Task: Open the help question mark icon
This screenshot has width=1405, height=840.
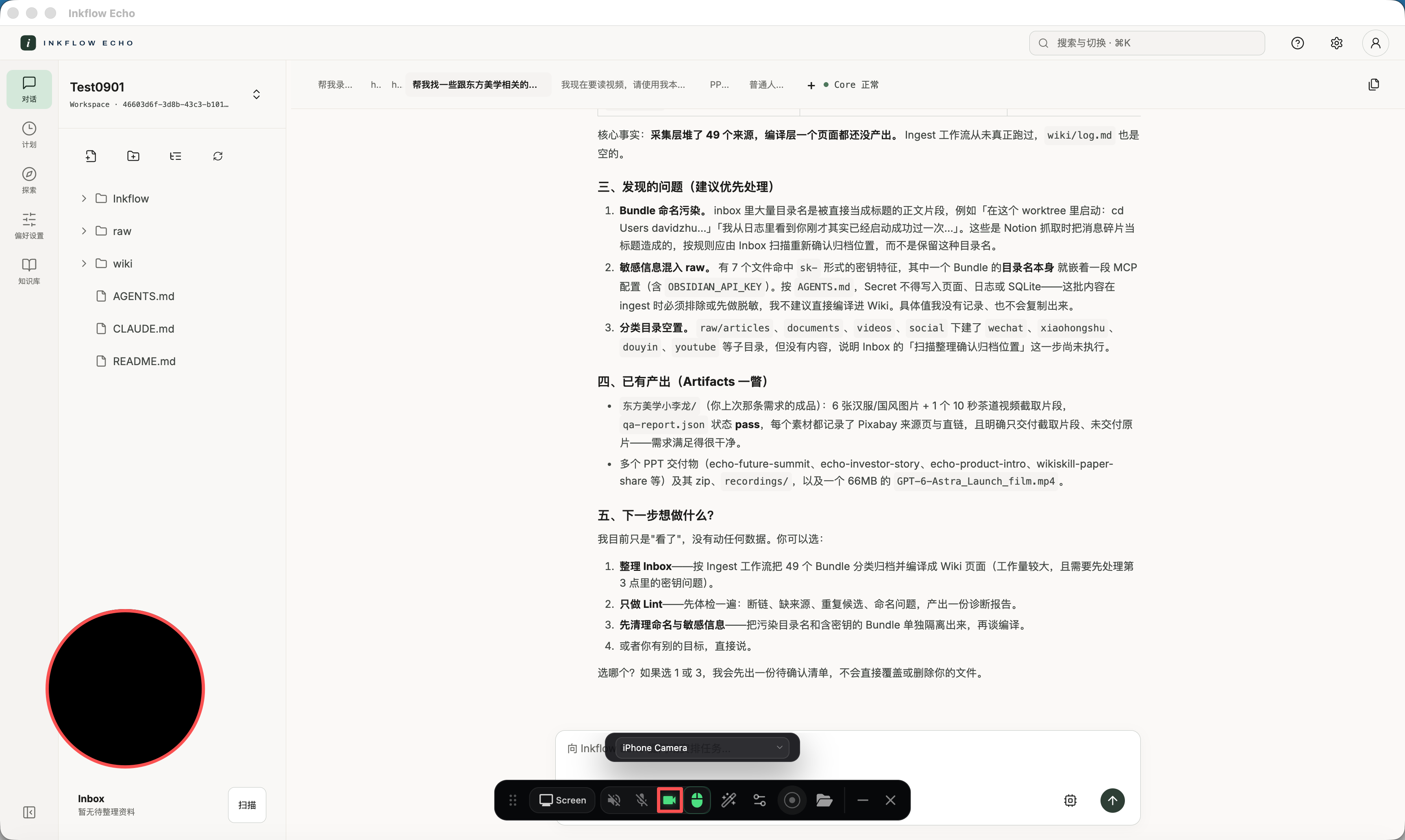Action: (x=1298, y=43)
